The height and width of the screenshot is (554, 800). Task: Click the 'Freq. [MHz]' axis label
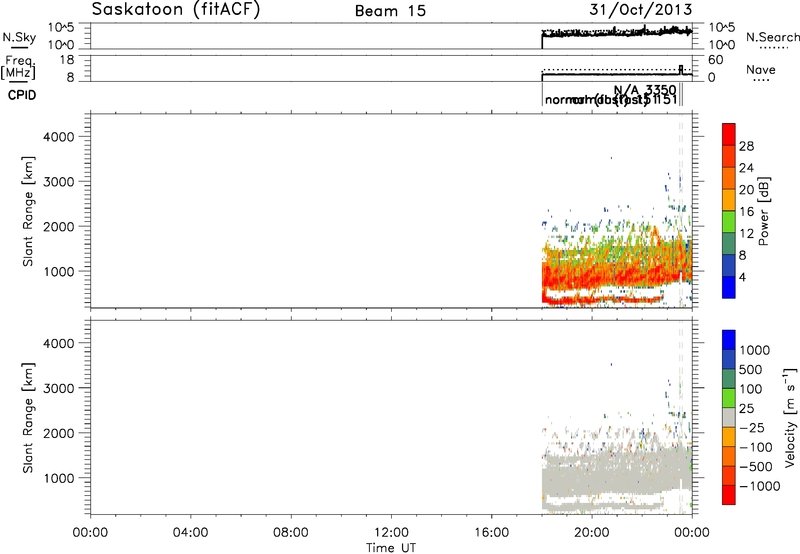pos(19,67)
